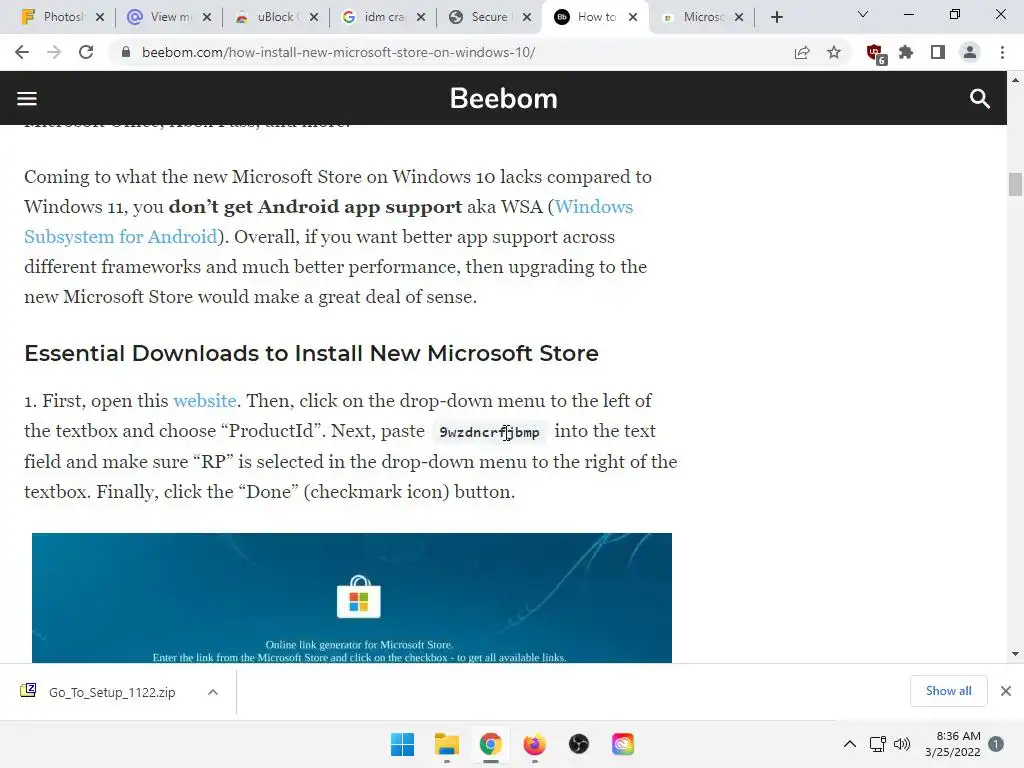Open the 'website' link in step 1

point(204,400)
